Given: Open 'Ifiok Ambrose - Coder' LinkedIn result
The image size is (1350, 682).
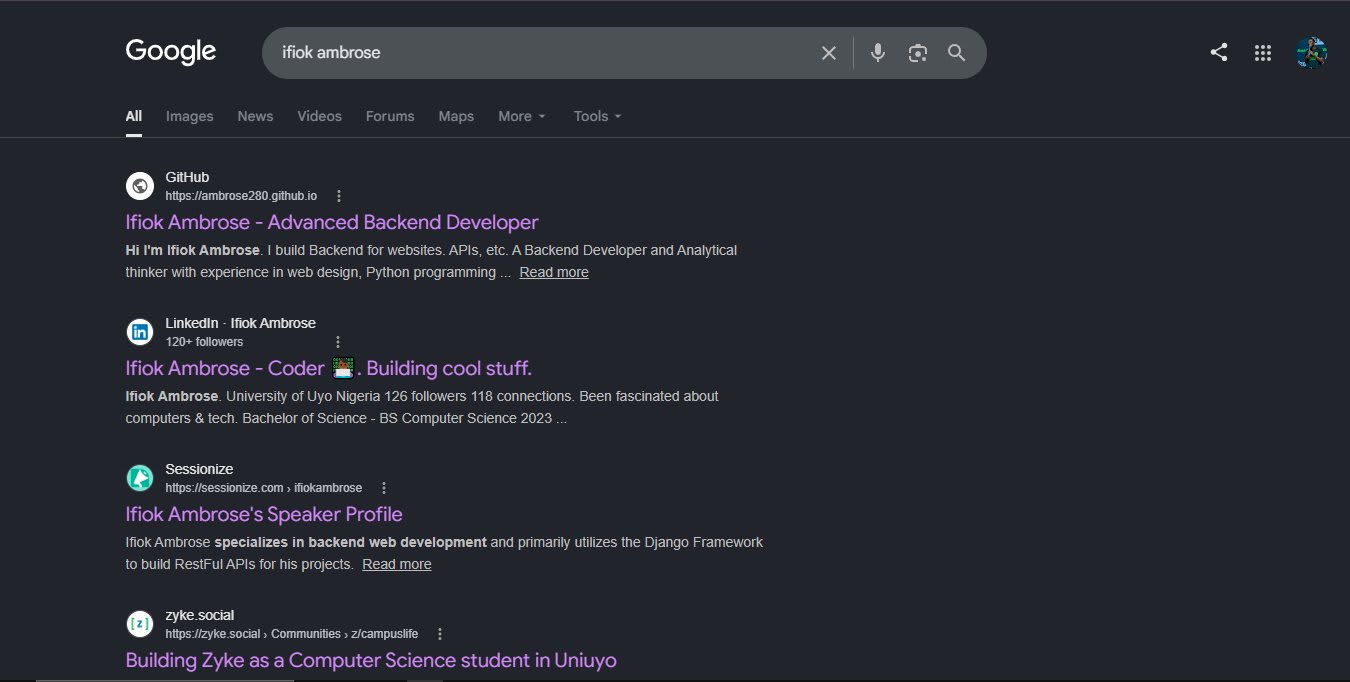Looking at the screenshot, I should tap(329, 368).
